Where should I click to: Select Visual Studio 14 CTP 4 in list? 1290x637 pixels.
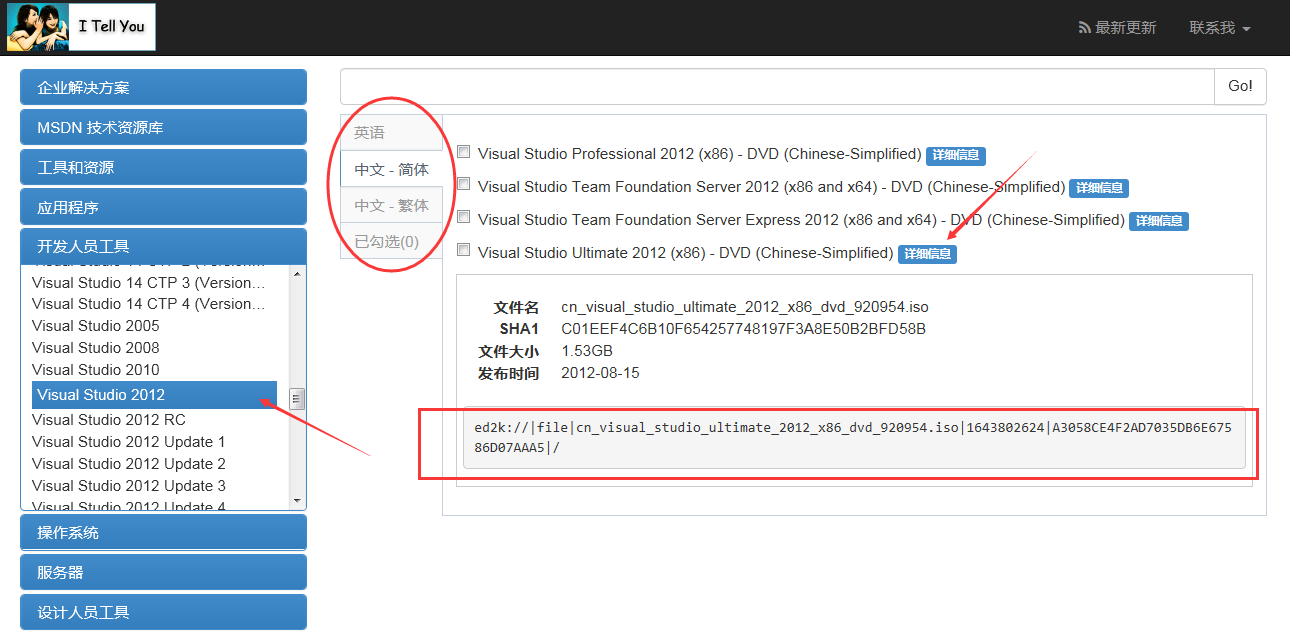click(149, 304)
